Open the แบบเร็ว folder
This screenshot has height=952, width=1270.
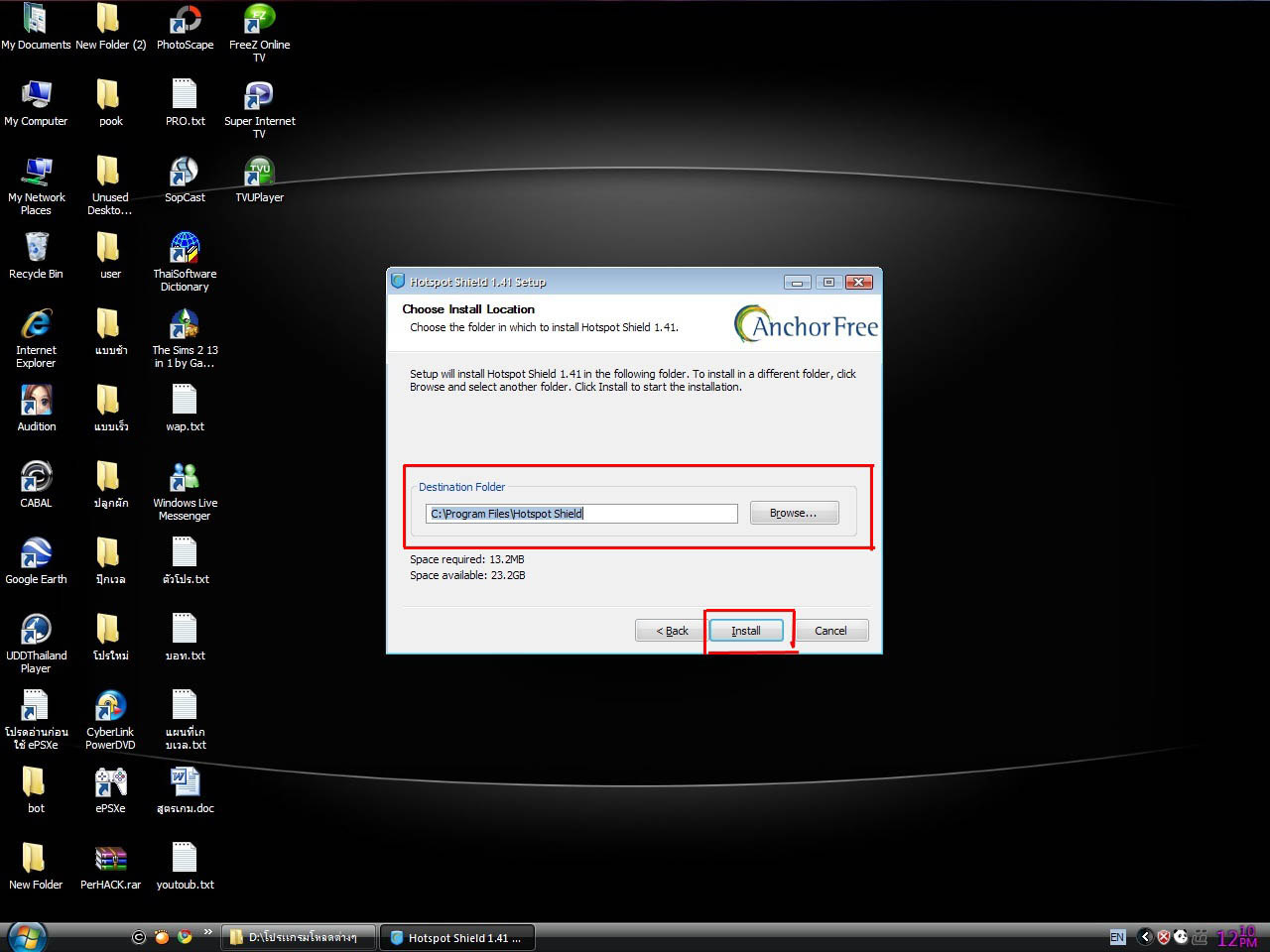[110, 409]
